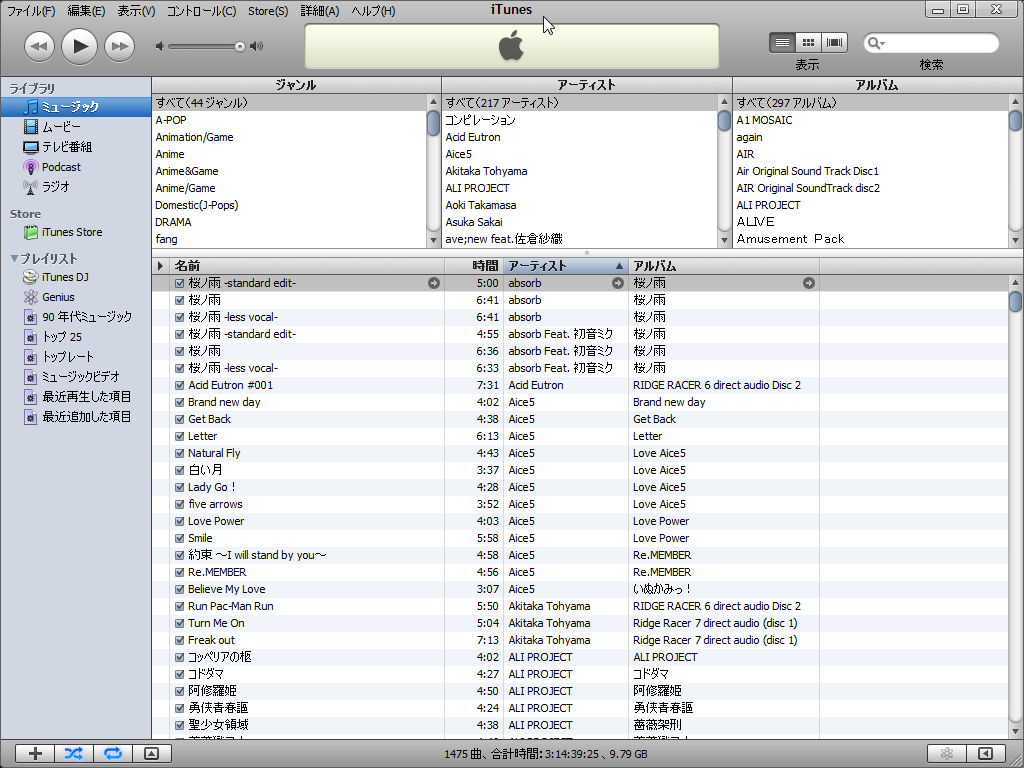This screenshot has width=1024, height=768.
Task: Toggle the Genius sidebar button
Action: click(986, 754)
